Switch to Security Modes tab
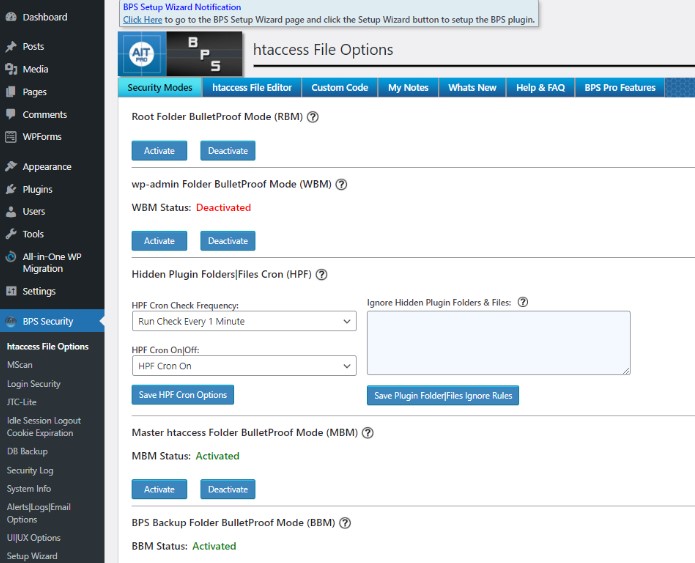This screenshot has width=695, height=563. pos(160,87)
